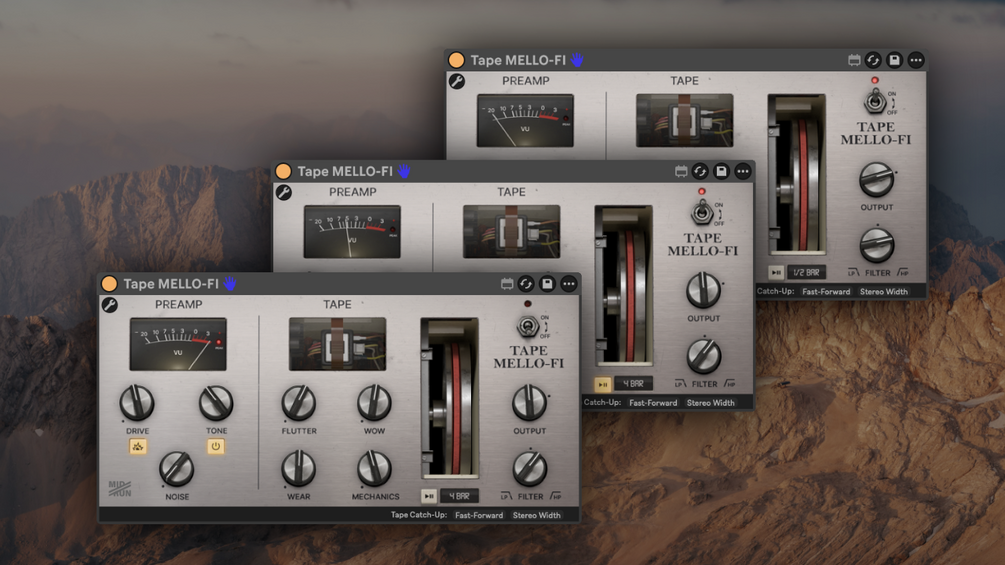This screenshot has height=565, width=1005.
Task: Click play/pause tape button on back device
Action: [x=776, y=272]
